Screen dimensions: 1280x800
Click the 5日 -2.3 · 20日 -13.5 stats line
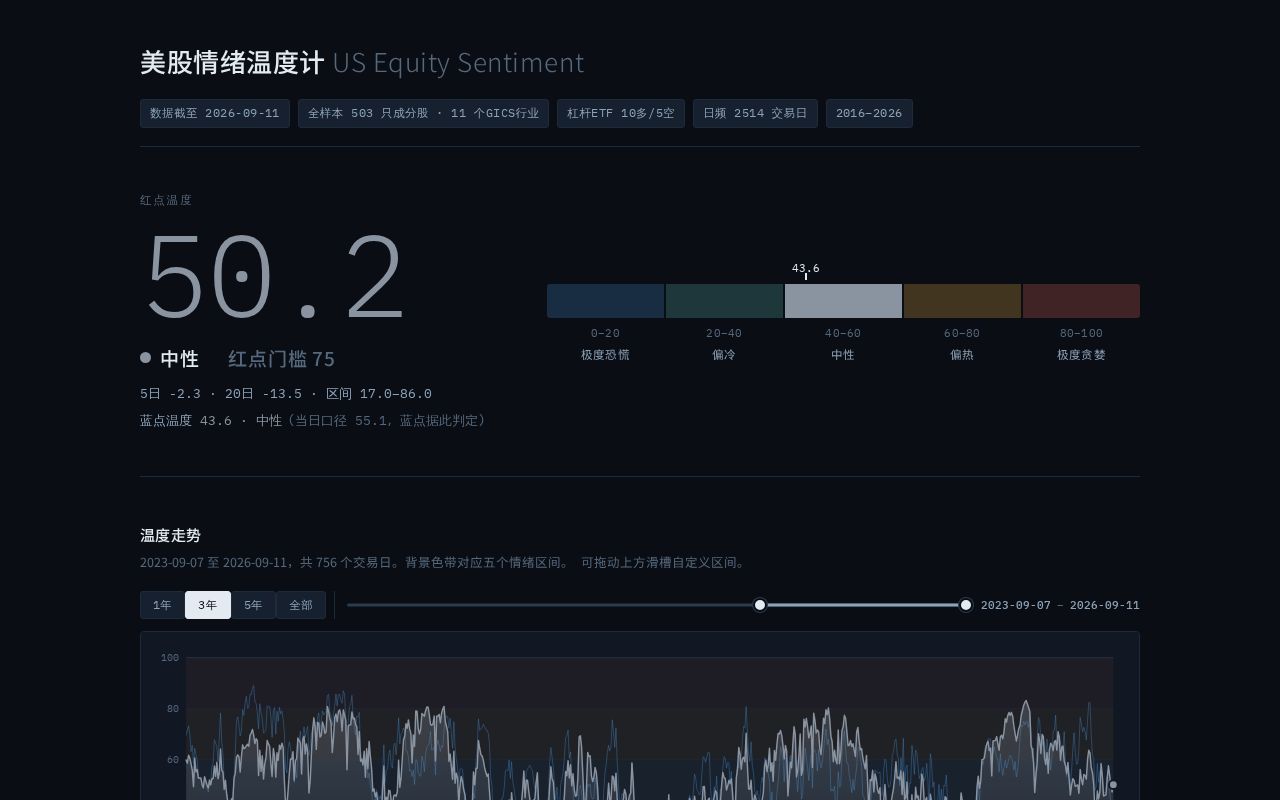(x=286, y=394)
